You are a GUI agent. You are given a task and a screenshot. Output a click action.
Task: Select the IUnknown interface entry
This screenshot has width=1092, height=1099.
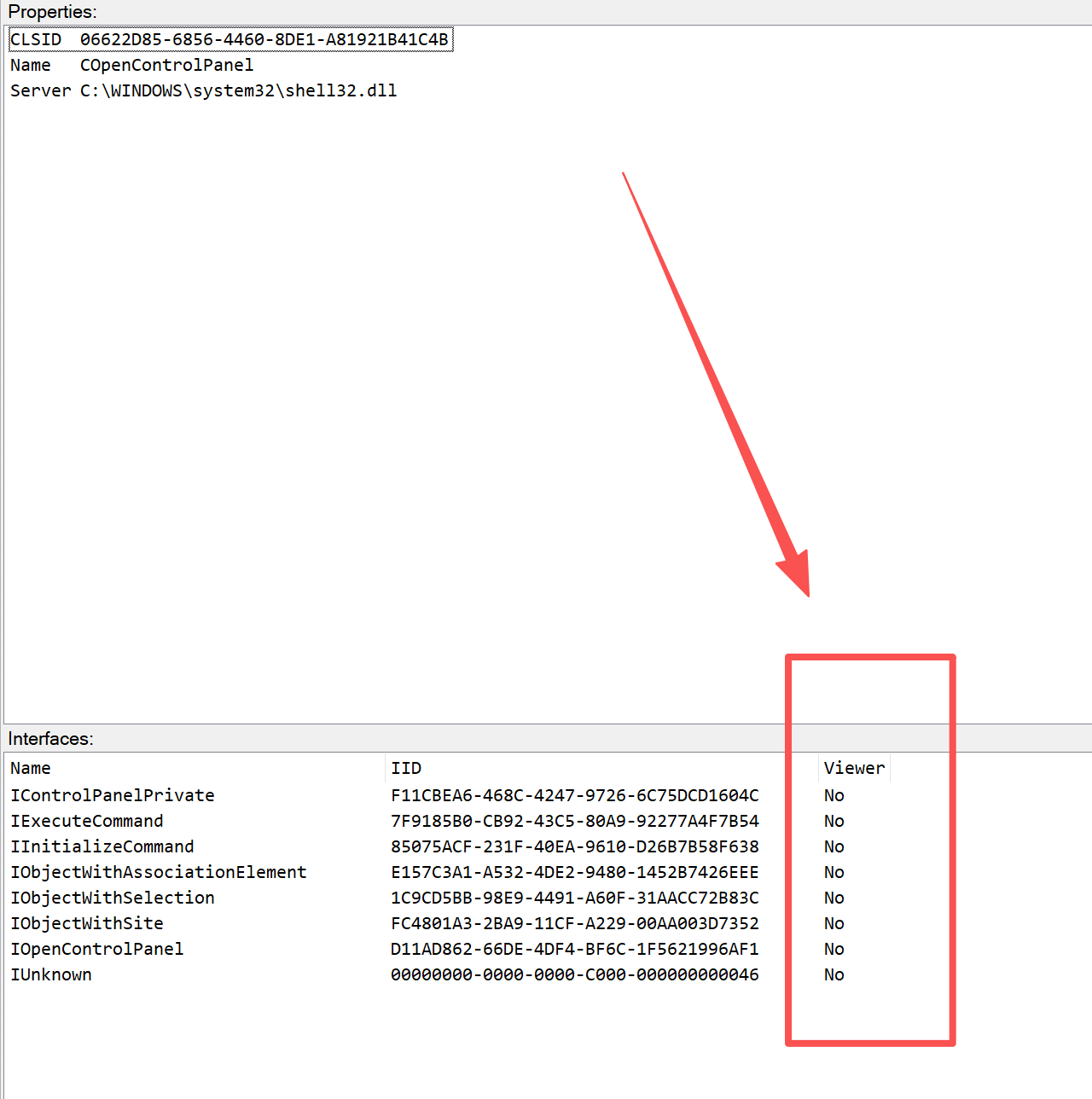[x=51, y=974]
